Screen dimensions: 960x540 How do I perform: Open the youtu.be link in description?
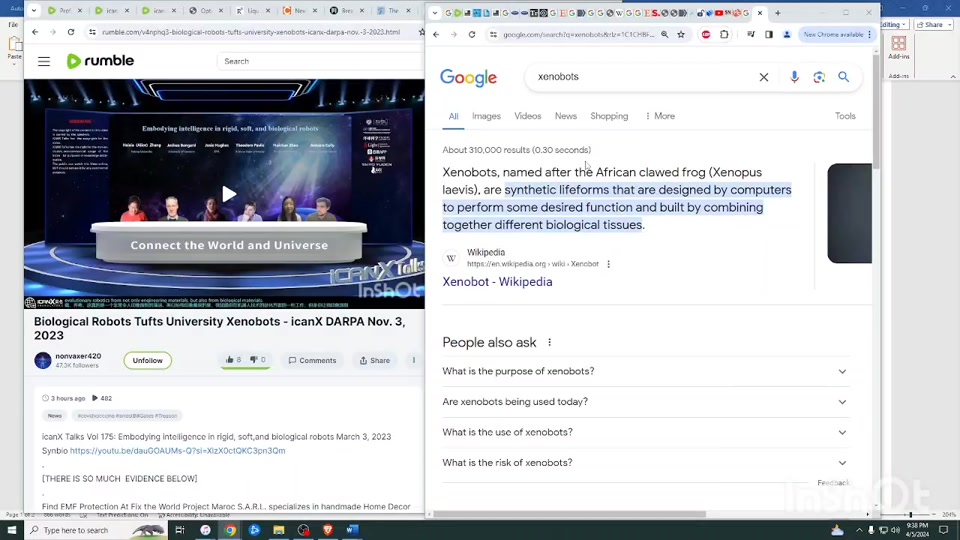click(177, 451)
